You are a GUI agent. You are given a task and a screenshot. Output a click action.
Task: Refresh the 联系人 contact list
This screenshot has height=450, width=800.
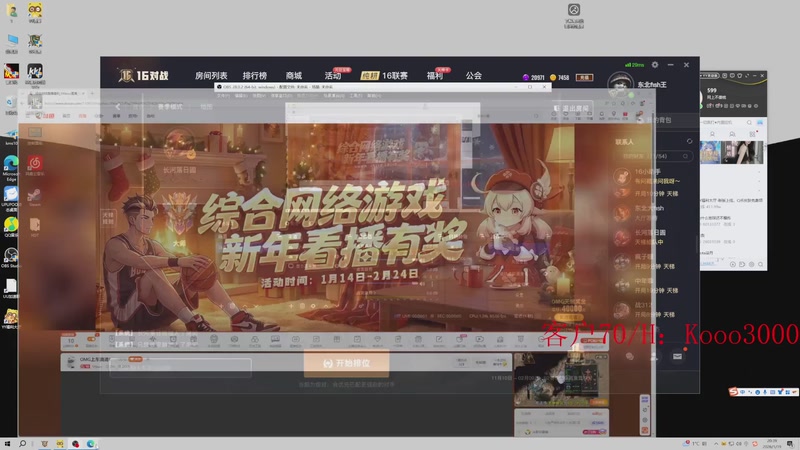(x=689, y=141)
